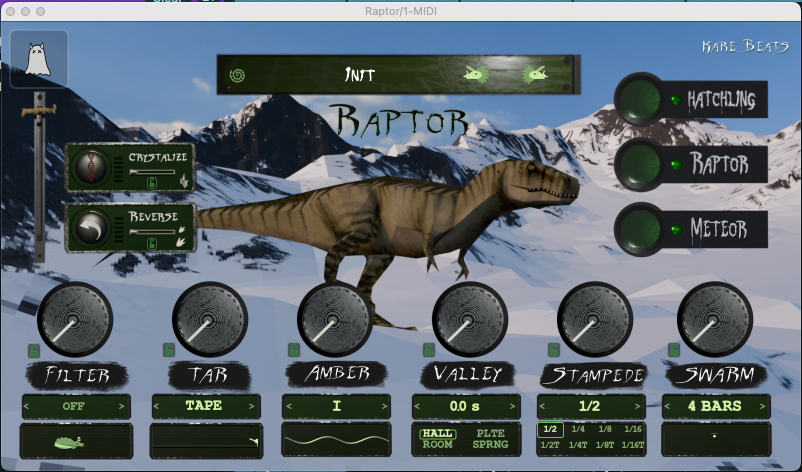
Task: Click the sleeping turtle filter display
Action: click(x=76, y=441)
